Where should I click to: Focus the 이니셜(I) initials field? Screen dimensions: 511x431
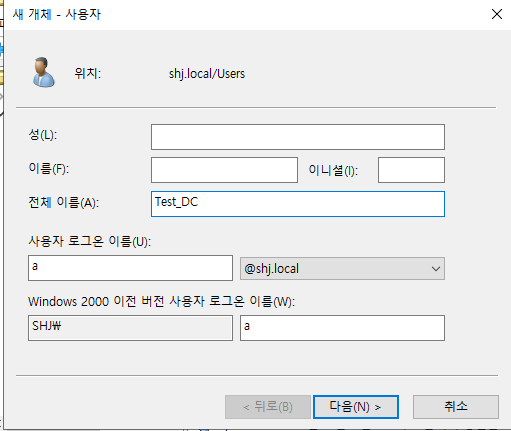tap(411, 170)
